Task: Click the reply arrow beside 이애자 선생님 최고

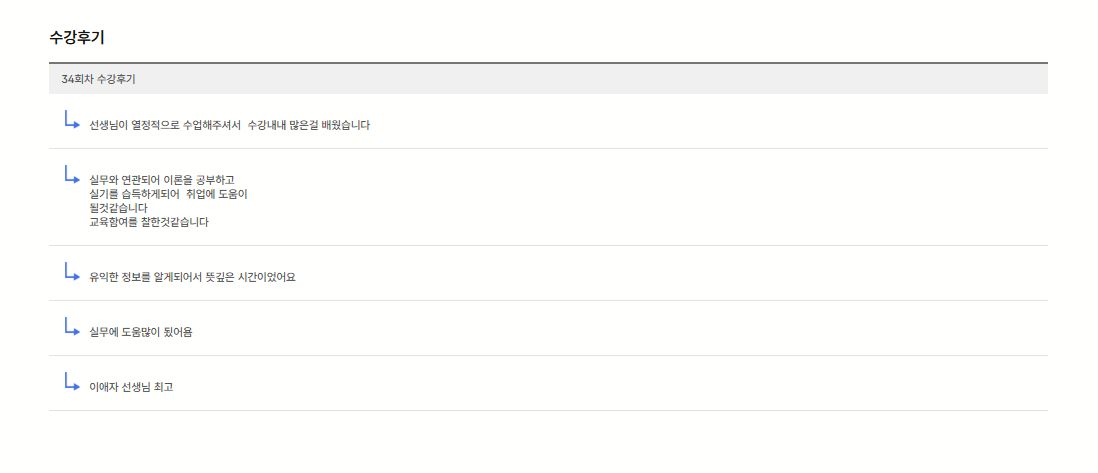Action: (72, 382)
